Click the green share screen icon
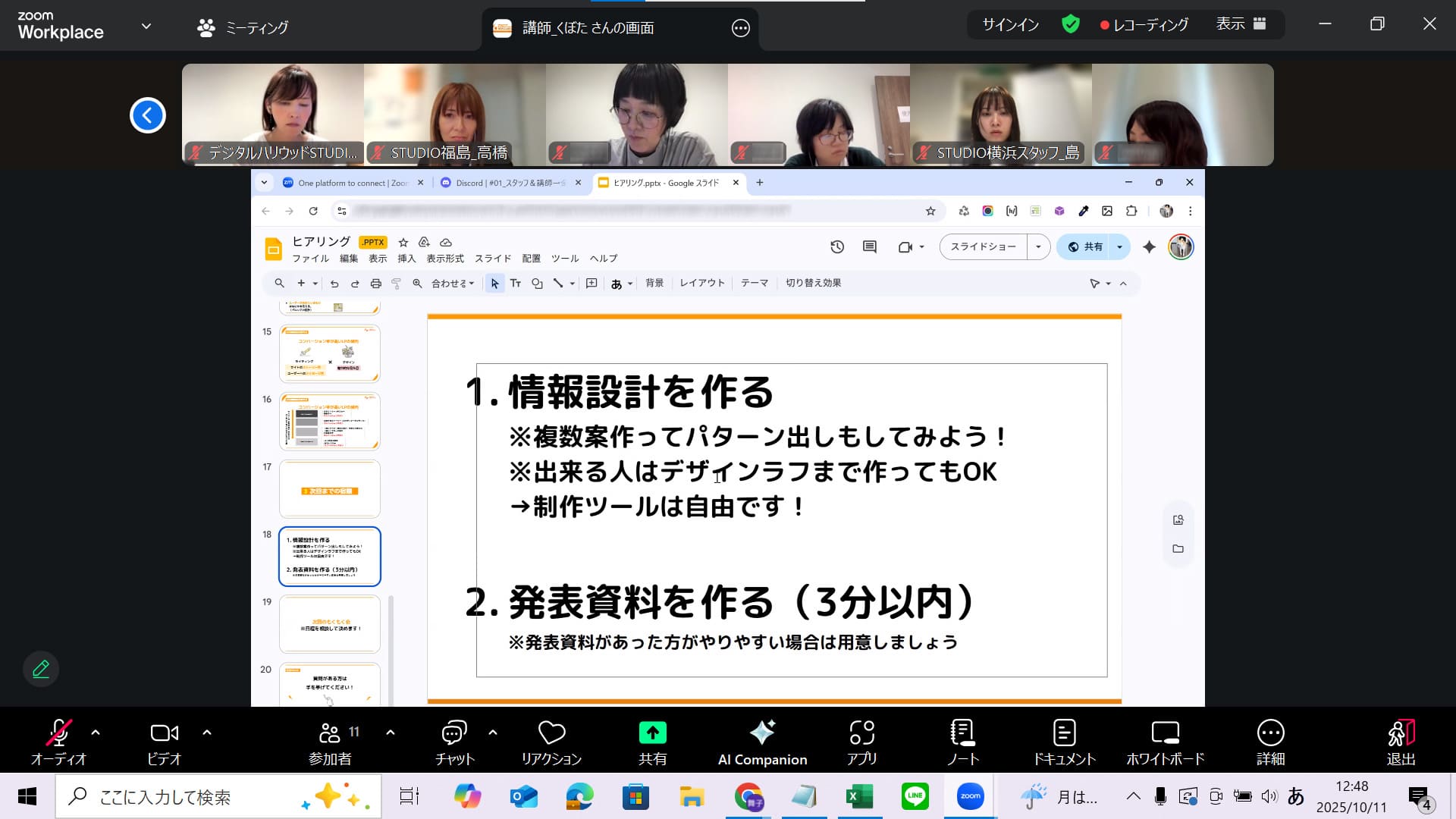Viewport: 1456px width, 819px height. (x=652, y=733)
